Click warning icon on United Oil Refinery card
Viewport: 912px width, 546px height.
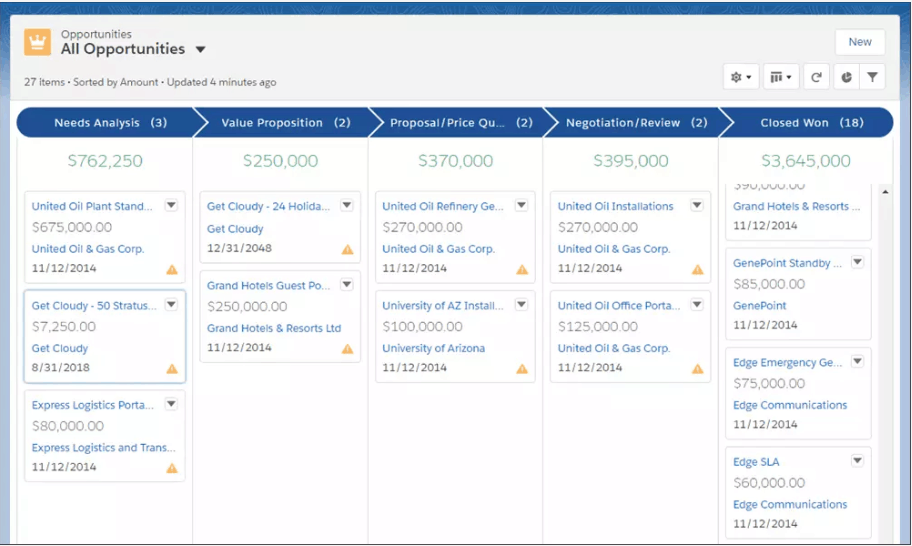click(522, 269)
